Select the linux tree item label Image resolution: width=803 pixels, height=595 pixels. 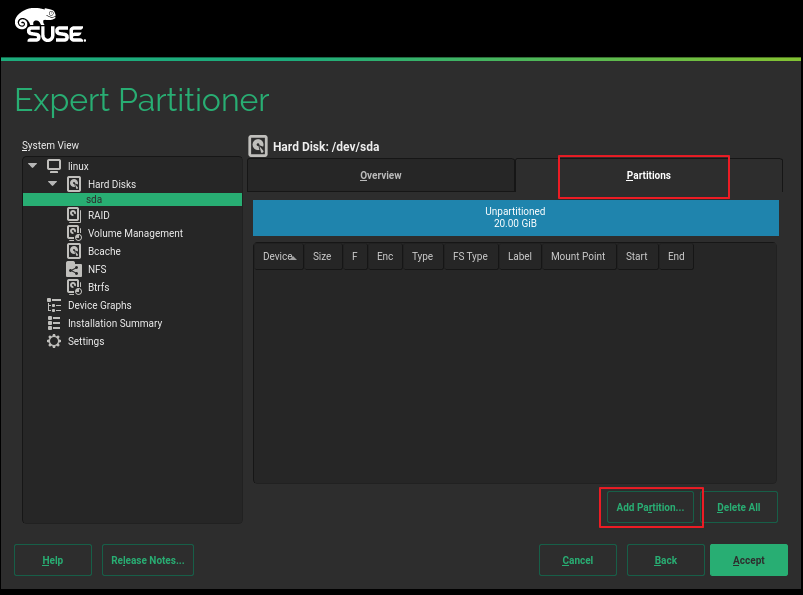click(x=78, y=166)
